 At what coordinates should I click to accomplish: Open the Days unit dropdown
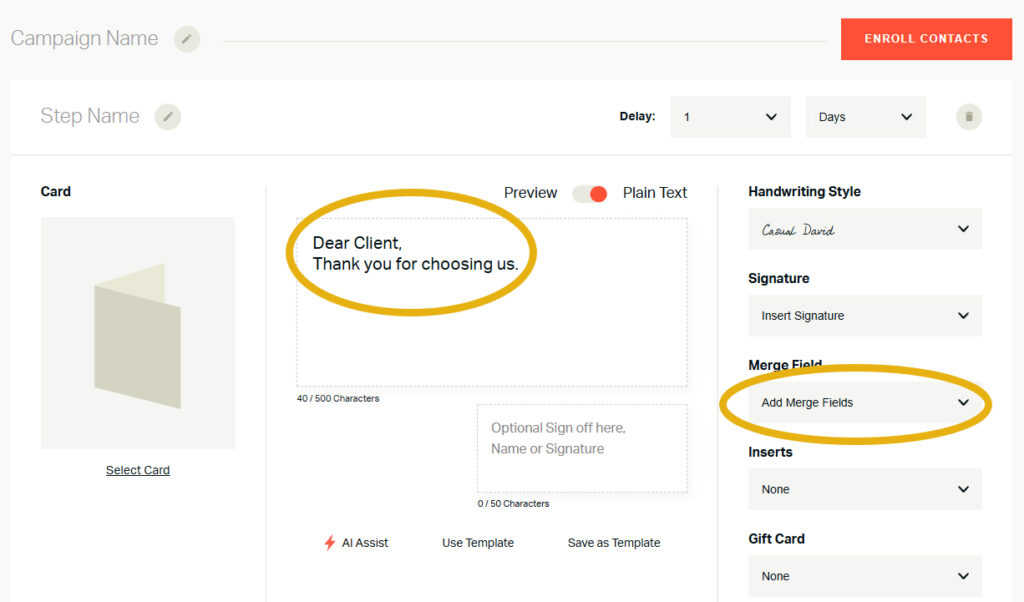[865, 117]
